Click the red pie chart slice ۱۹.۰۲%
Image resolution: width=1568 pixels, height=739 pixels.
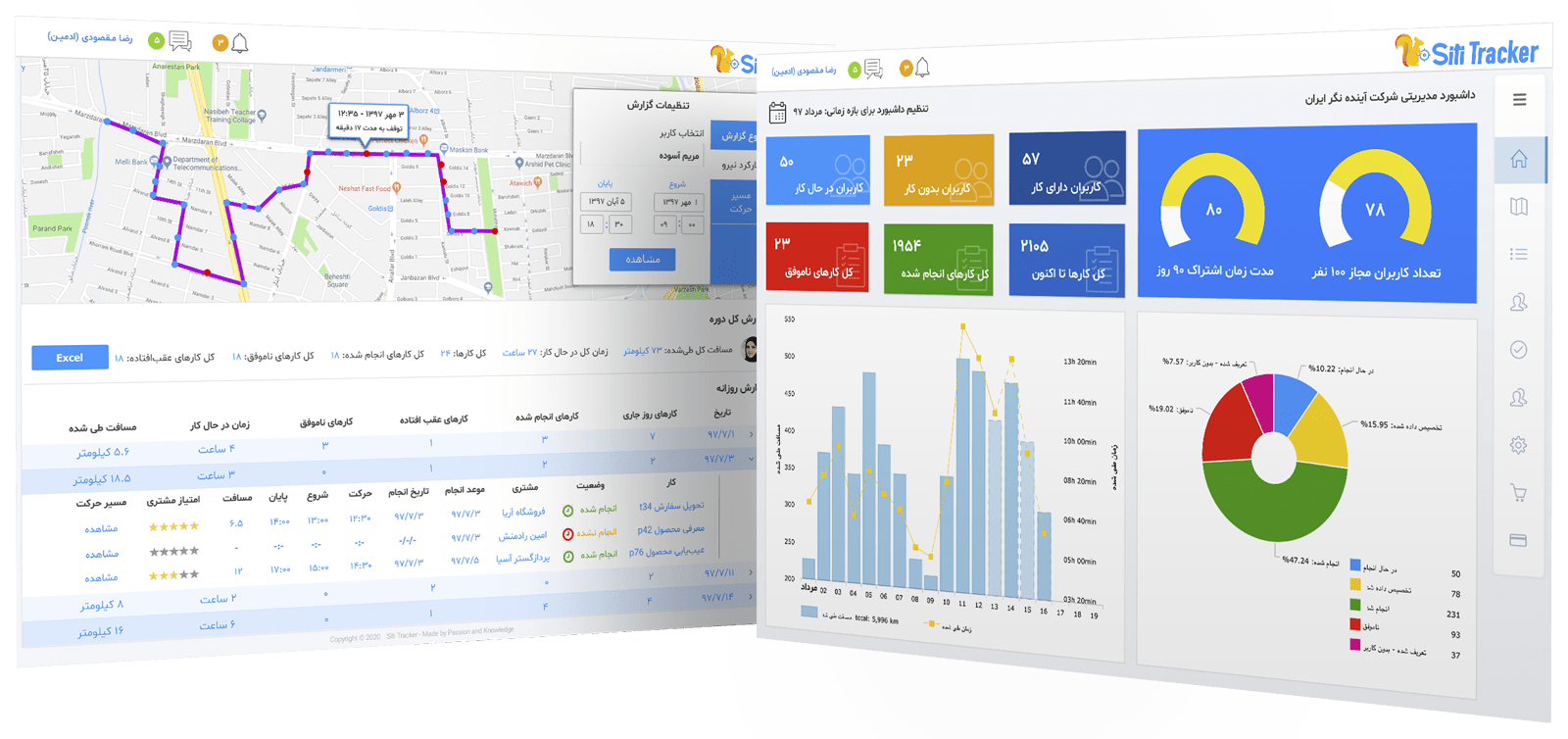[1230, 428]
